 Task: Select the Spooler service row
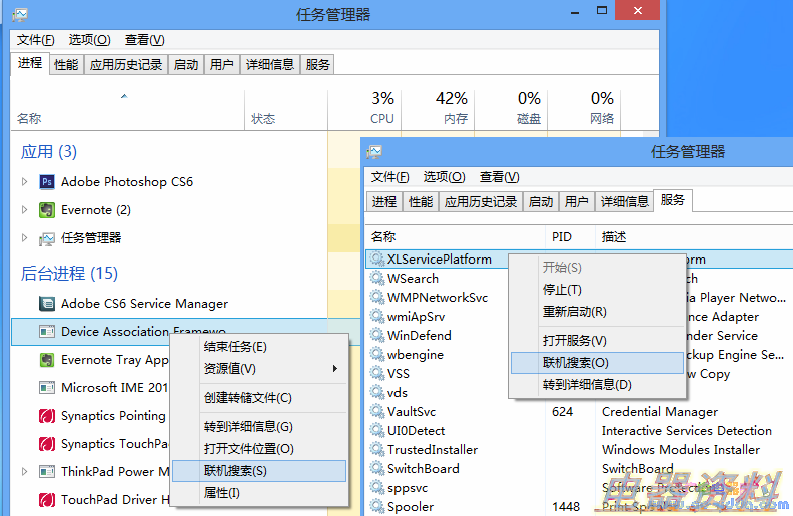click(412, 507)
